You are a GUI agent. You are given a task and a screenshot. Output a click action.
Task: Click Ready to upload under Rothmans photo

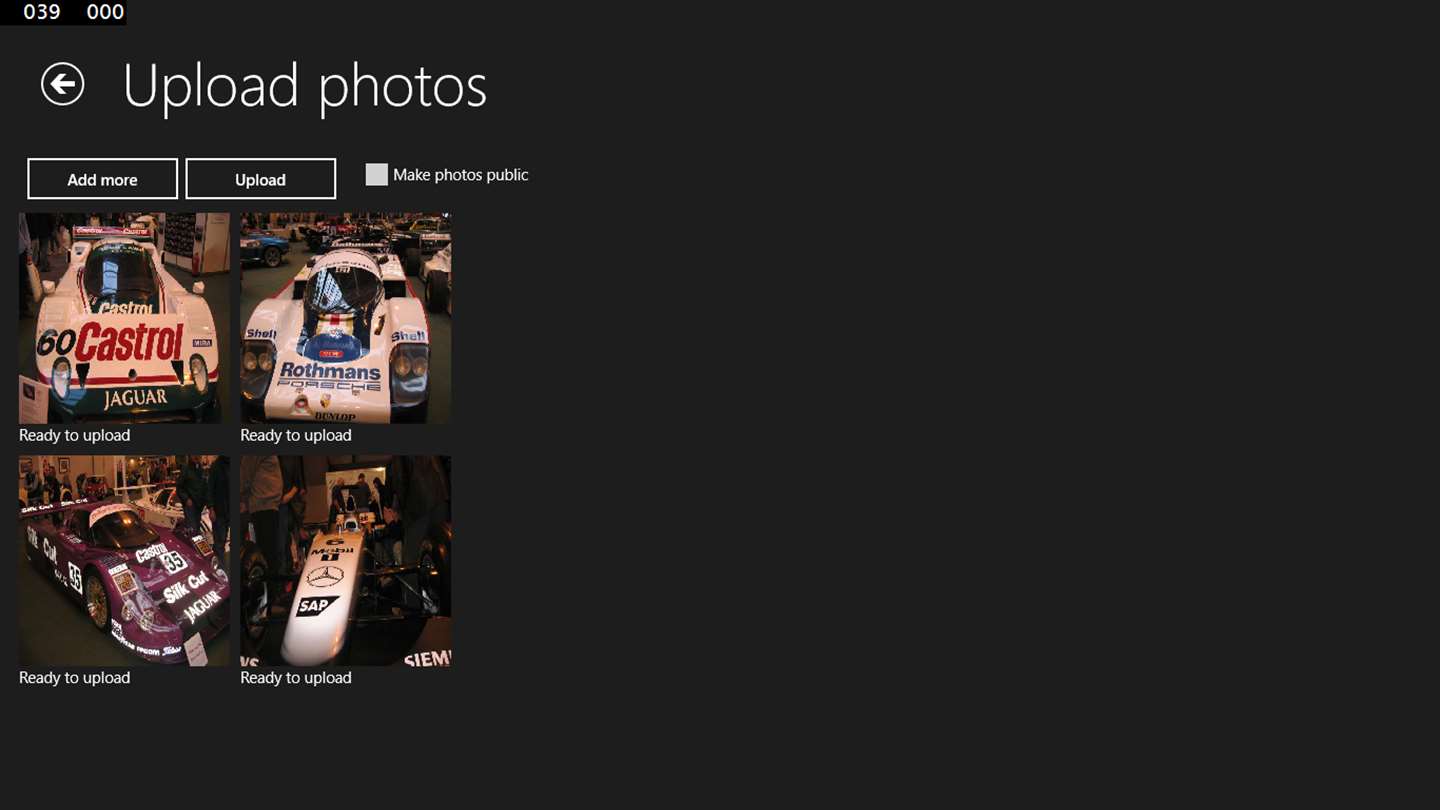(295, 435)
